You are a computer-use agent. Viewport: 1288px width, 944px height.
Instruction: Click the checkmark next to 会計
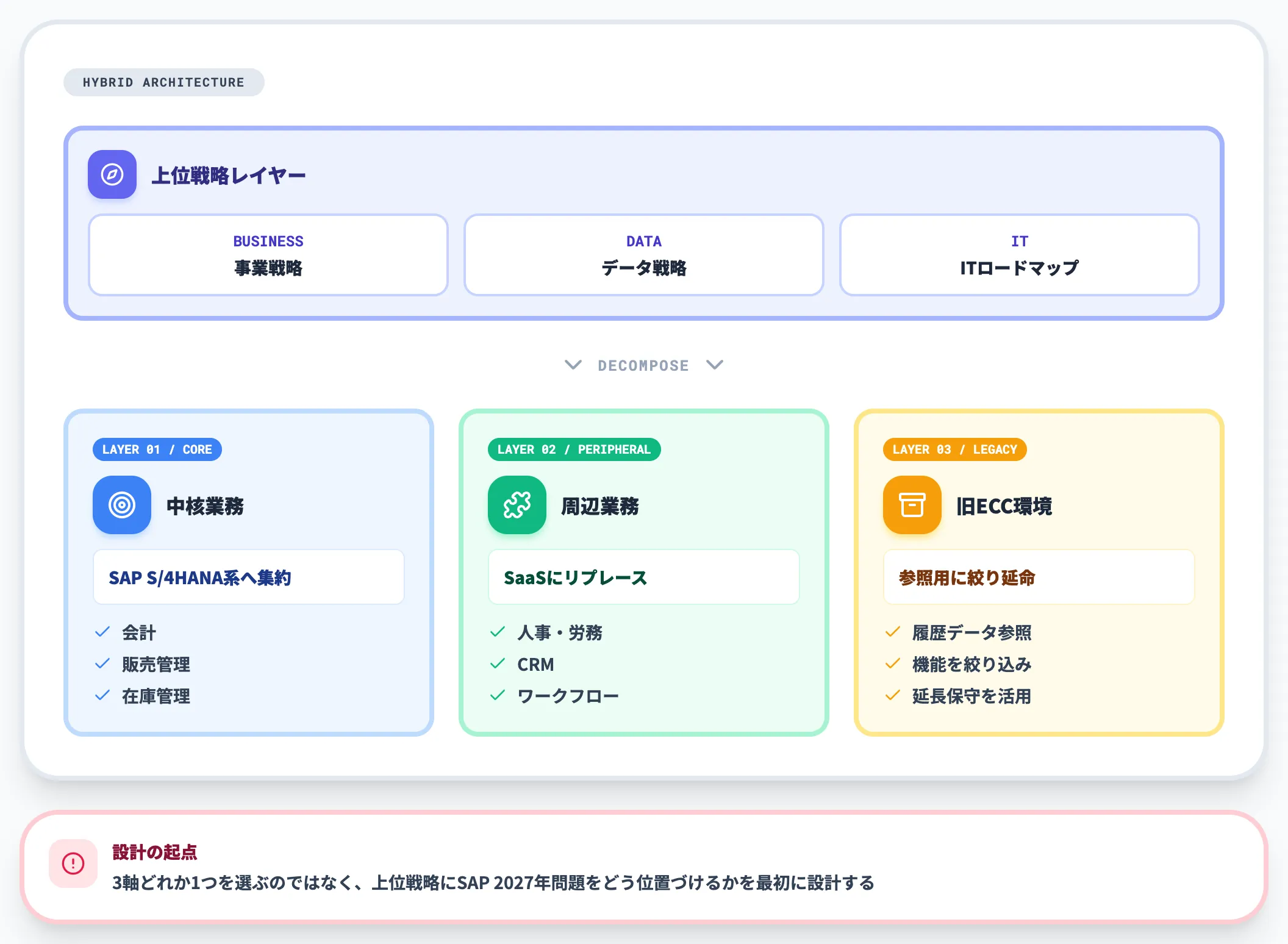[x=102, y=632]
